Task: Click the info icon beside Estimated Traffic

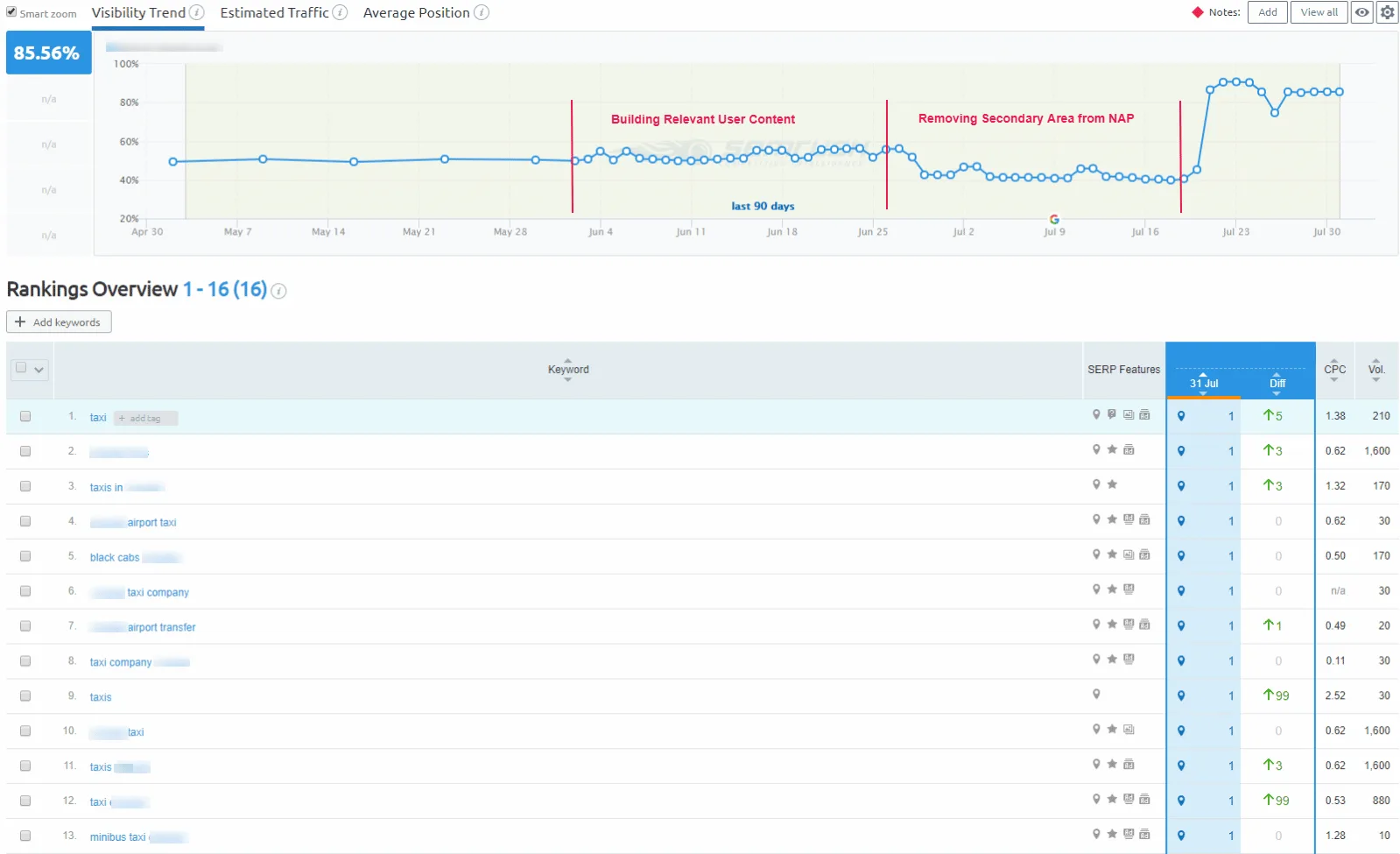Action: tap(341, 12)
